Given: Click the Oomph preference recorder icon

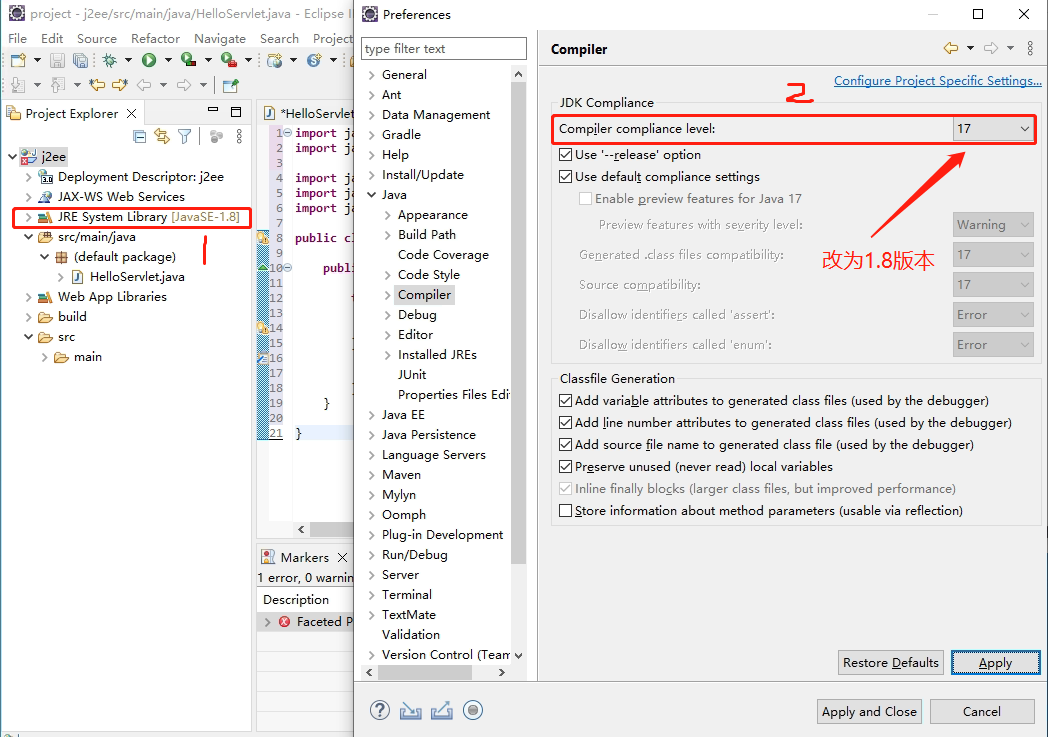Looking at the screenshot, I should click(x=473, y=710).
